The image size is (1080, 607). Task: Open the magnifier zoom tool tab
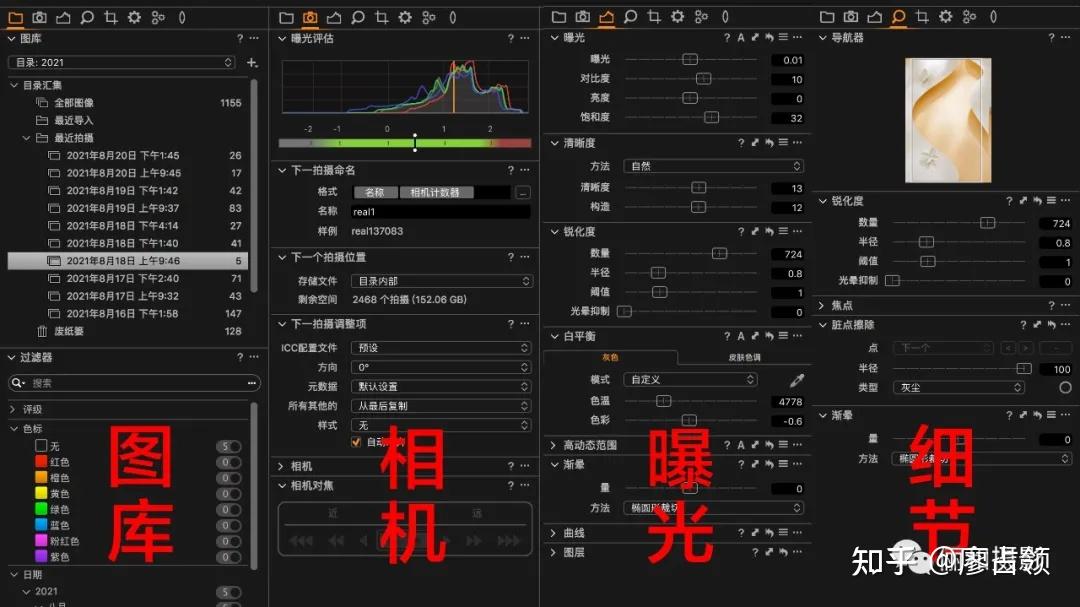(896, 17)
